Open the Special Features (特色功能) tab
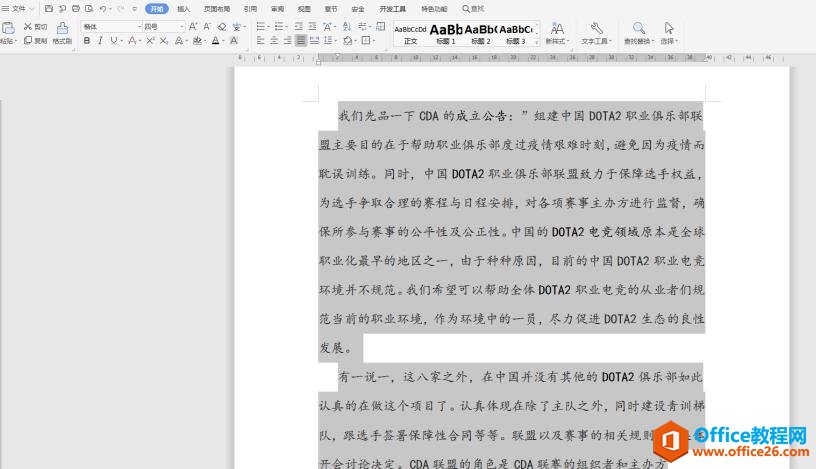816x469 pixels. click(434, 9)
